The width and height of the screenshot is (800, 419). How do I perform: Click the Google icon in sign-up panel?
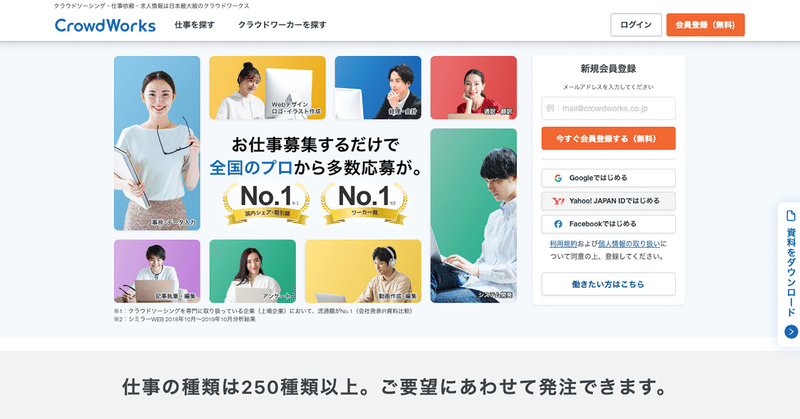(x=558, y=178)
